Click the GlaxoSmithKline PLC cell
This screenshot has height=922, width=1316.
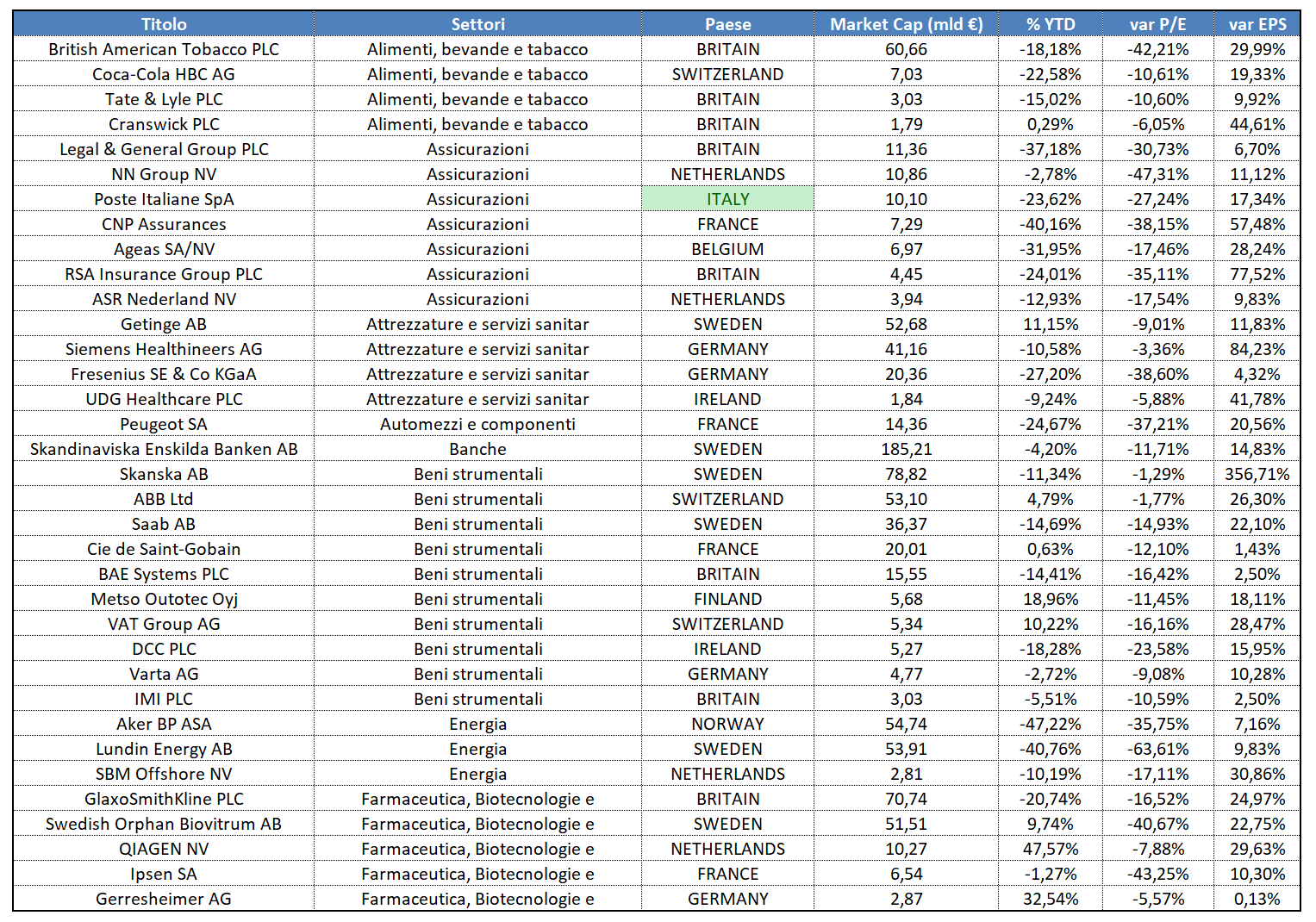(x=164, y=799)
